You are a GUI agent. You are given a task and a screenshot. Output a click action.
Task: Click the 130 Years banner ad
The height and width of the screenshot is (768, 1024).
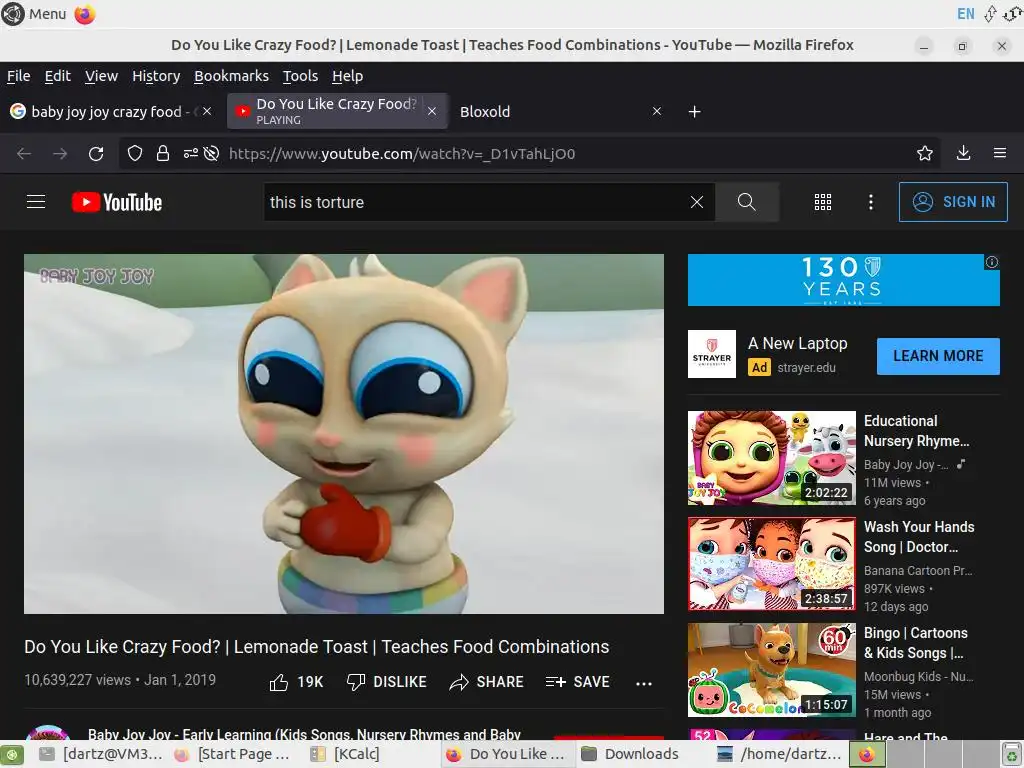tap(843, 280)
